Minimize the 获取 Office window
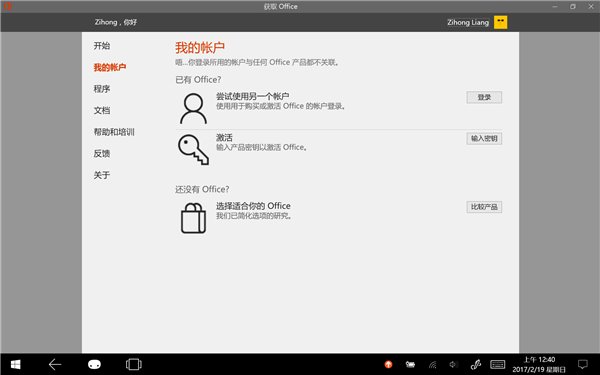The image size is (600, 375). (x=555, y=7)
